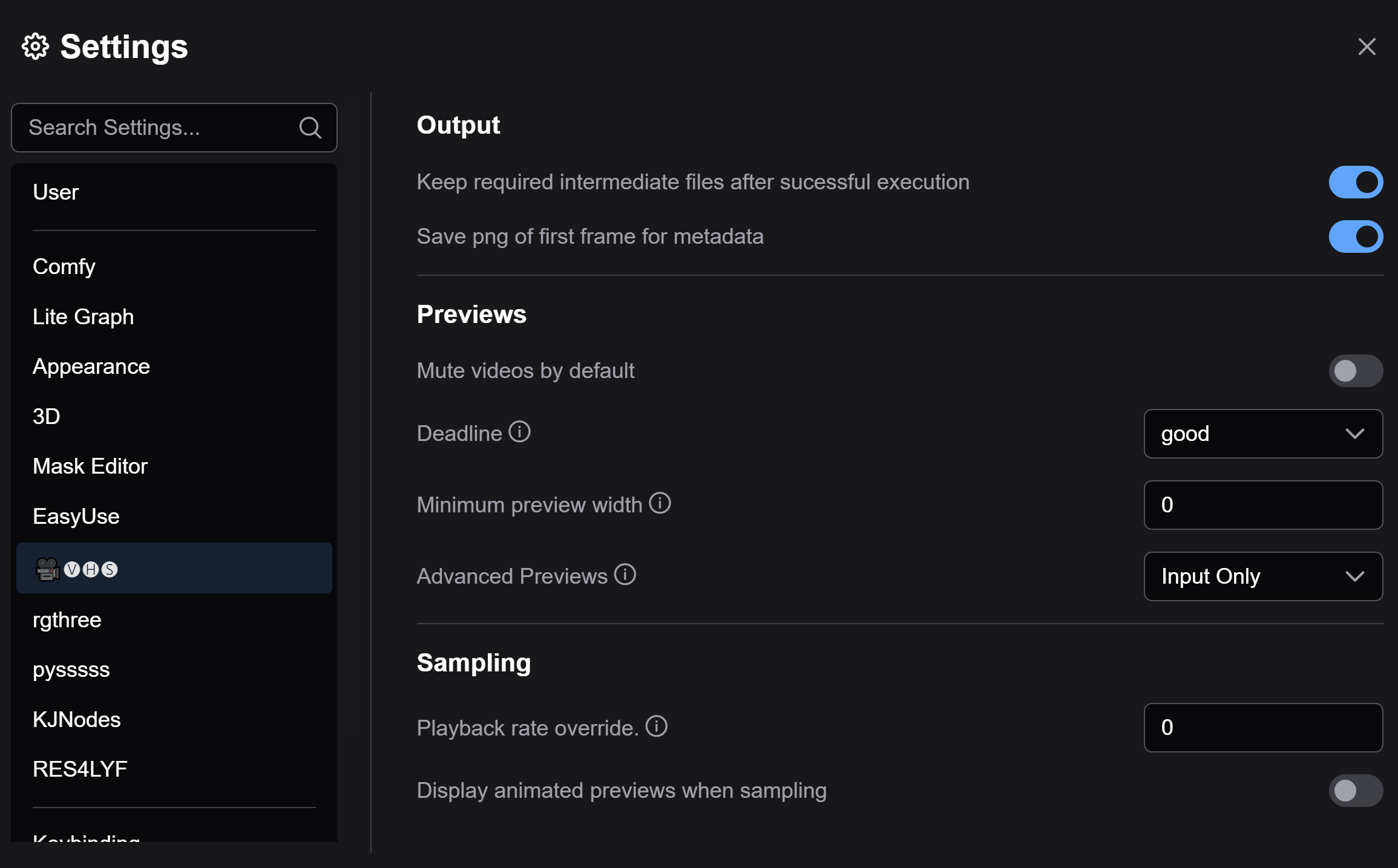The height and width of the screenshot is (868, 1398).
Task: Enable Mute videos by default
Action: click(1355, 371)
